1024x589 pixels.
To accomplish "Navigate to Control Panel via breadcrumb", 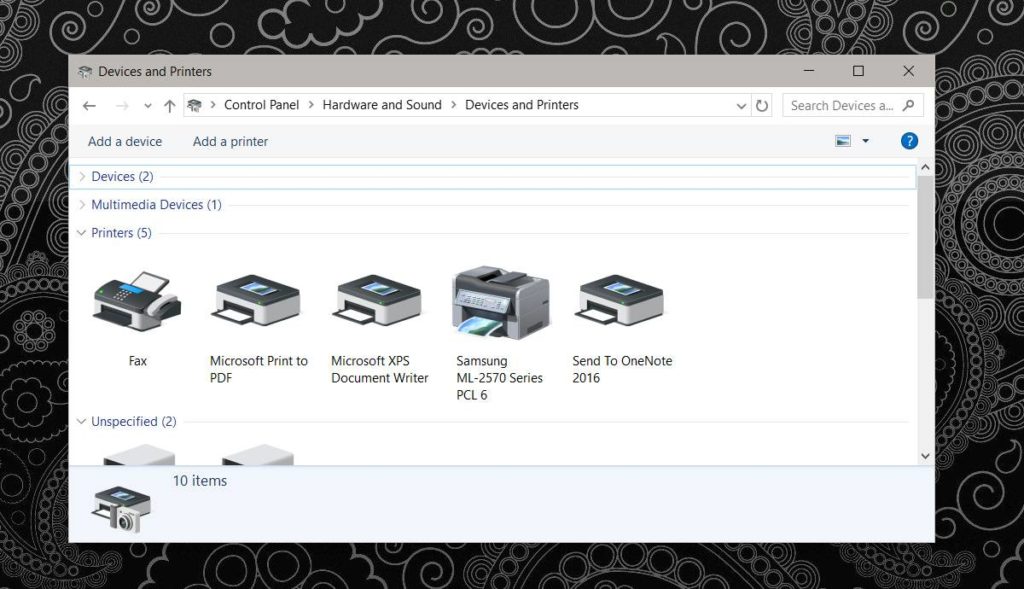I will point(262,105).
